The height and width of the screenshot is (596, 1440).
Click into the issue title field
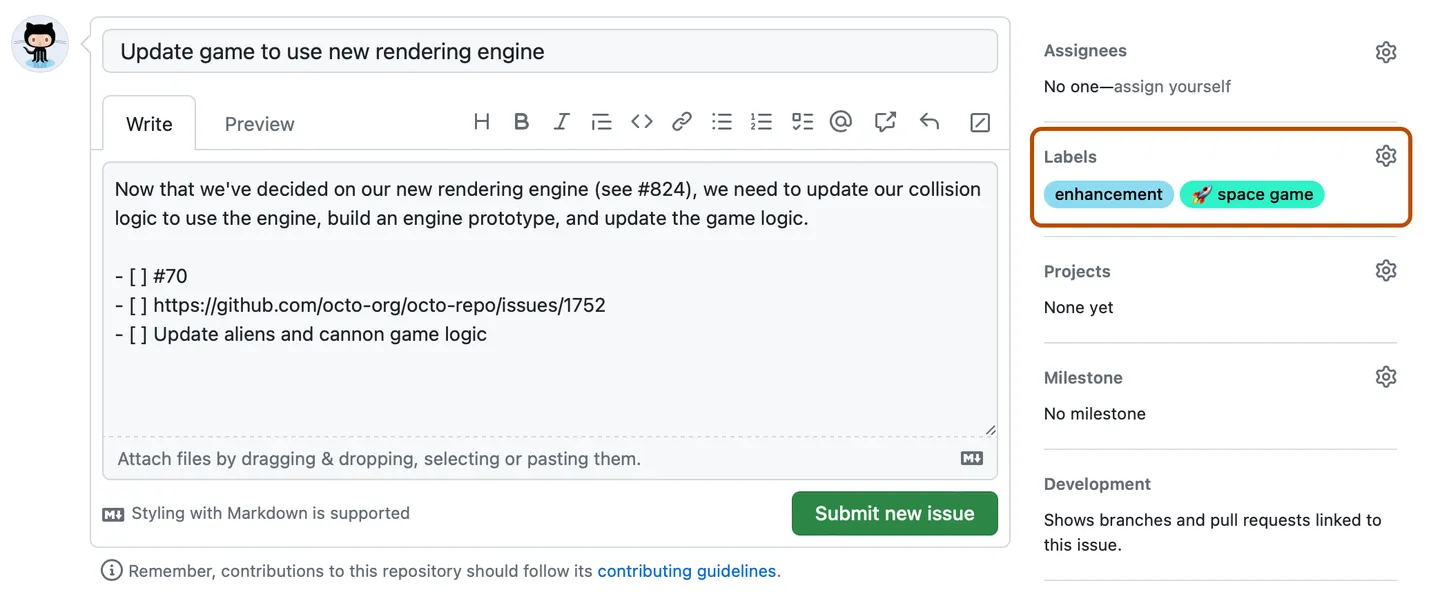(550, 52)
